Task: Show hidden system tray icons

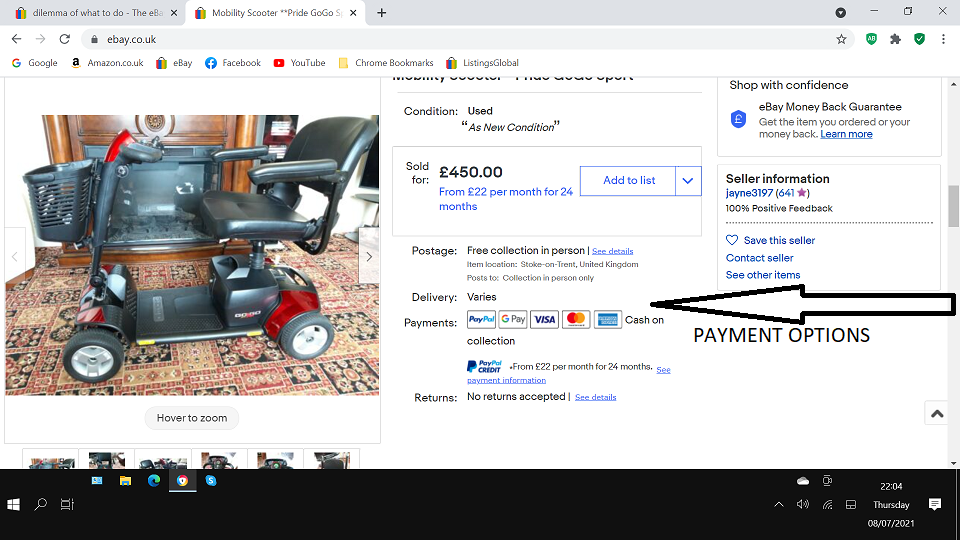Action: (779, 504)
